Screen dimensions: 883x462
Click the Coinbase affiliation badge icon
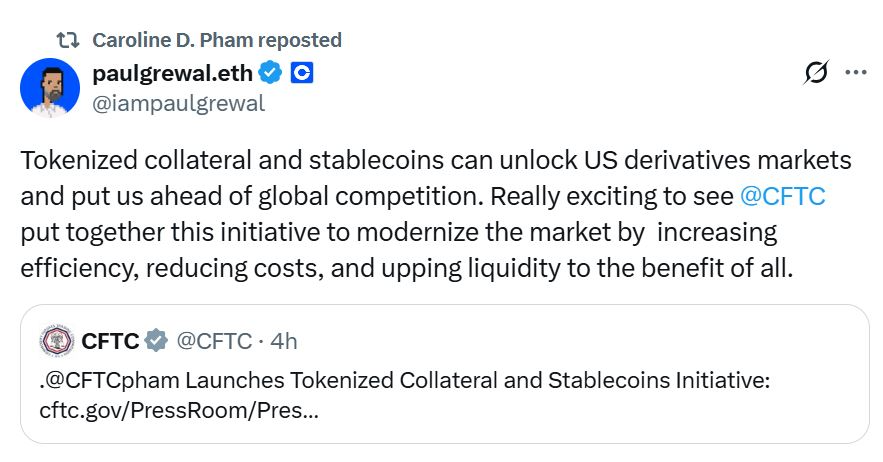[x=302, y=73]
